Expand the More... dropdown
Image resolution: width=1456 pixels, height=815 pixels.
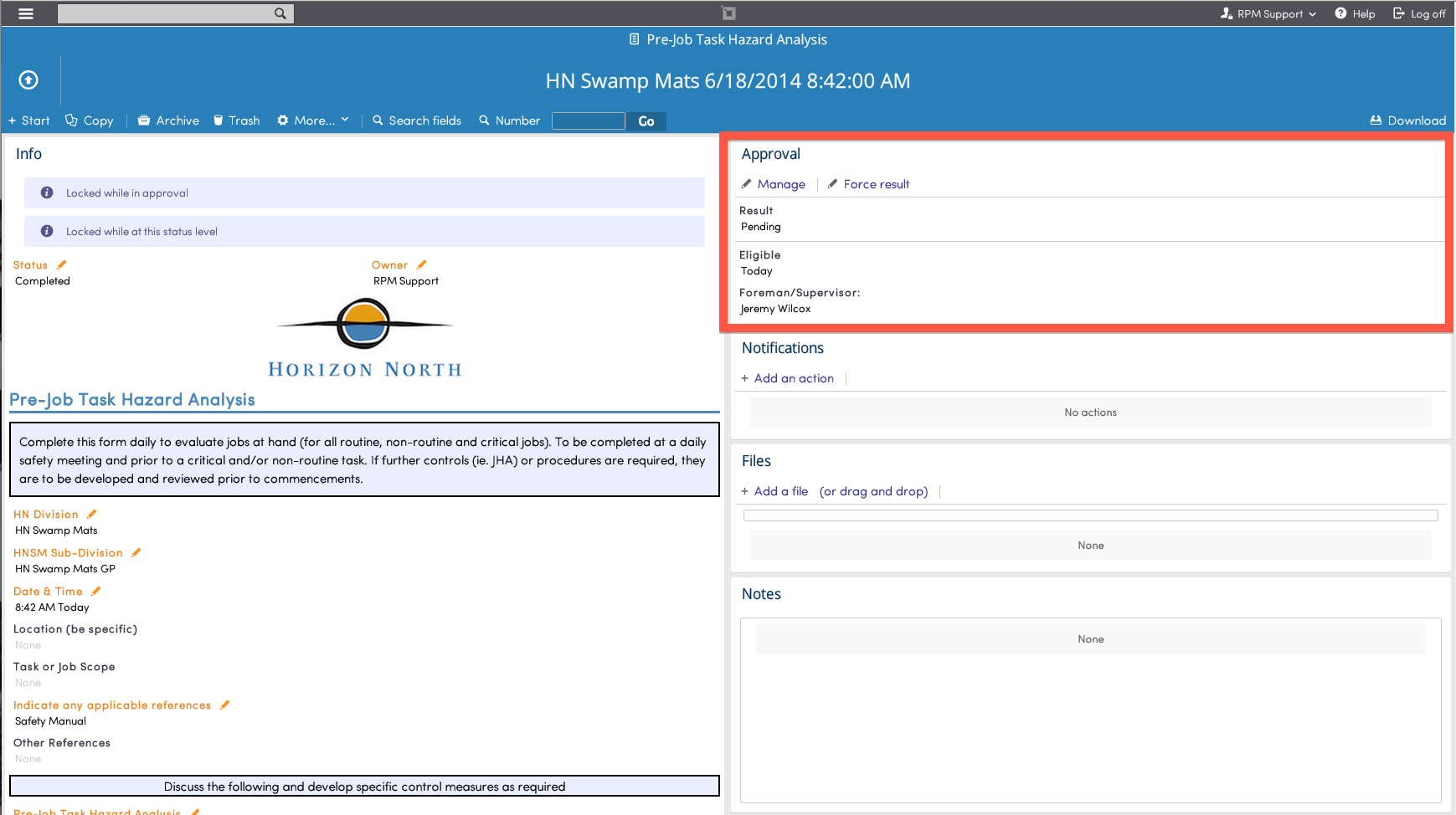313,120
